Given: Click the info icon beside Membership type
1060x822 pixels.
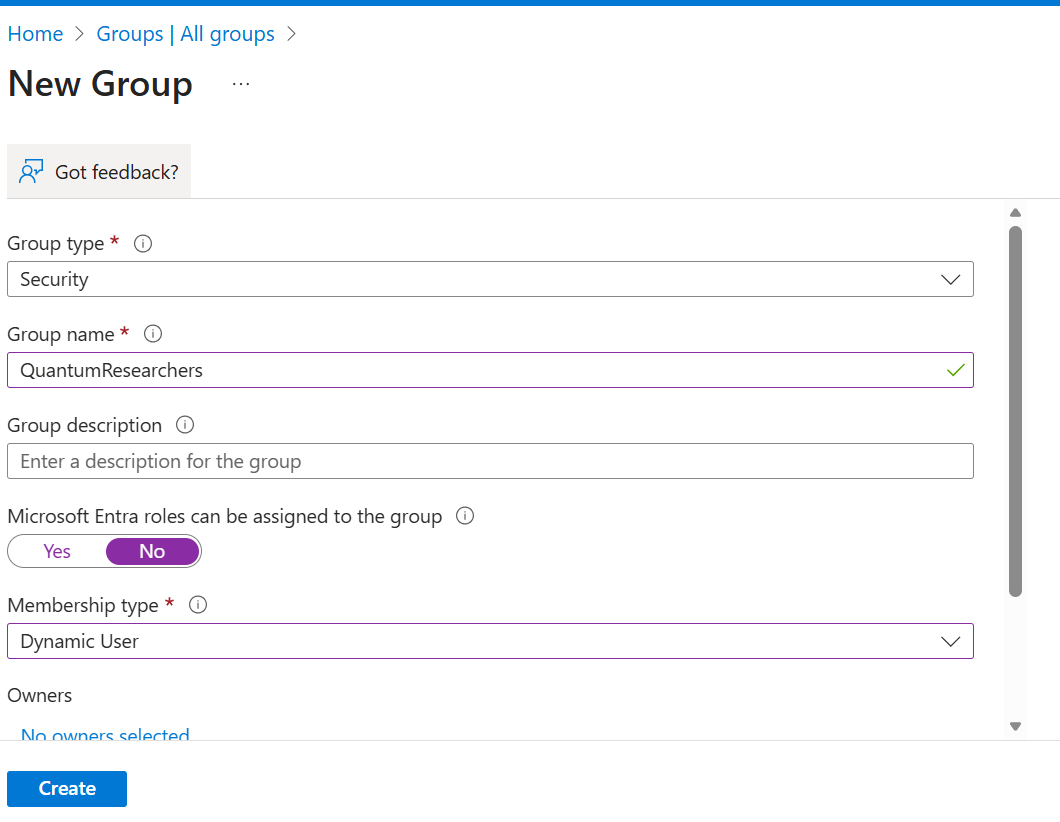Looking at the screenshot, I should point(197,605).
